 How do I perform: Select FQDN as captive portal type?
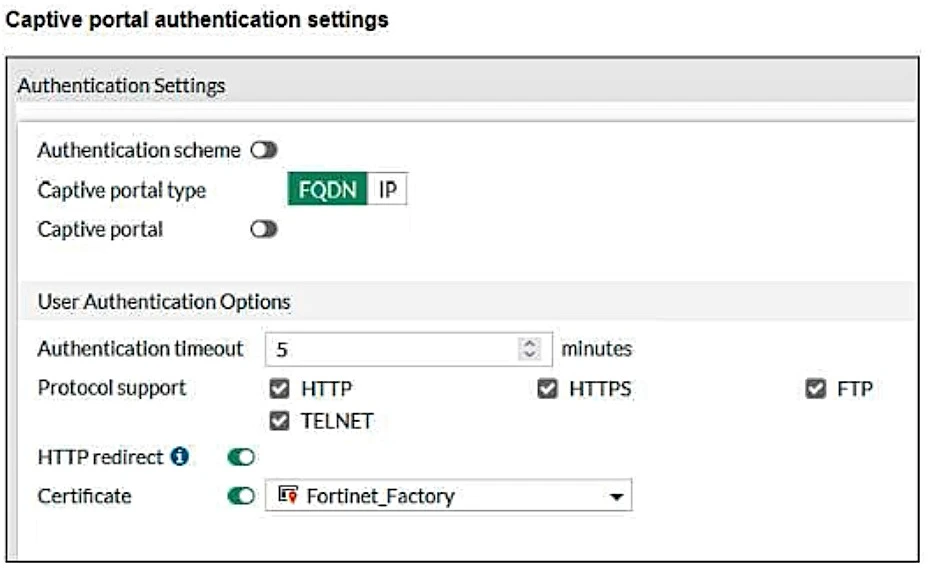328,189
